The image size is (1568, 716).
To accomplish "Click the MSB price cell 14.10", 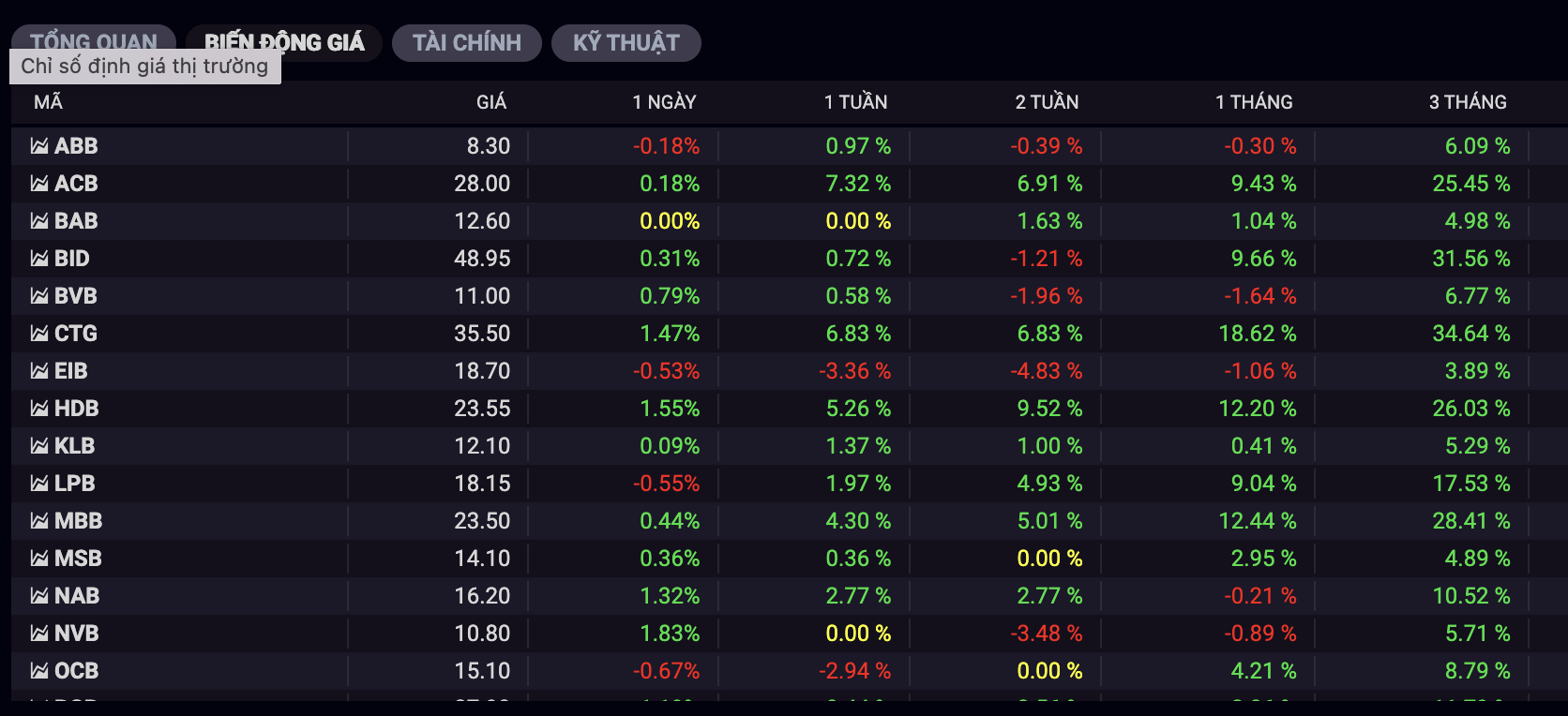I will pos(482,559).
